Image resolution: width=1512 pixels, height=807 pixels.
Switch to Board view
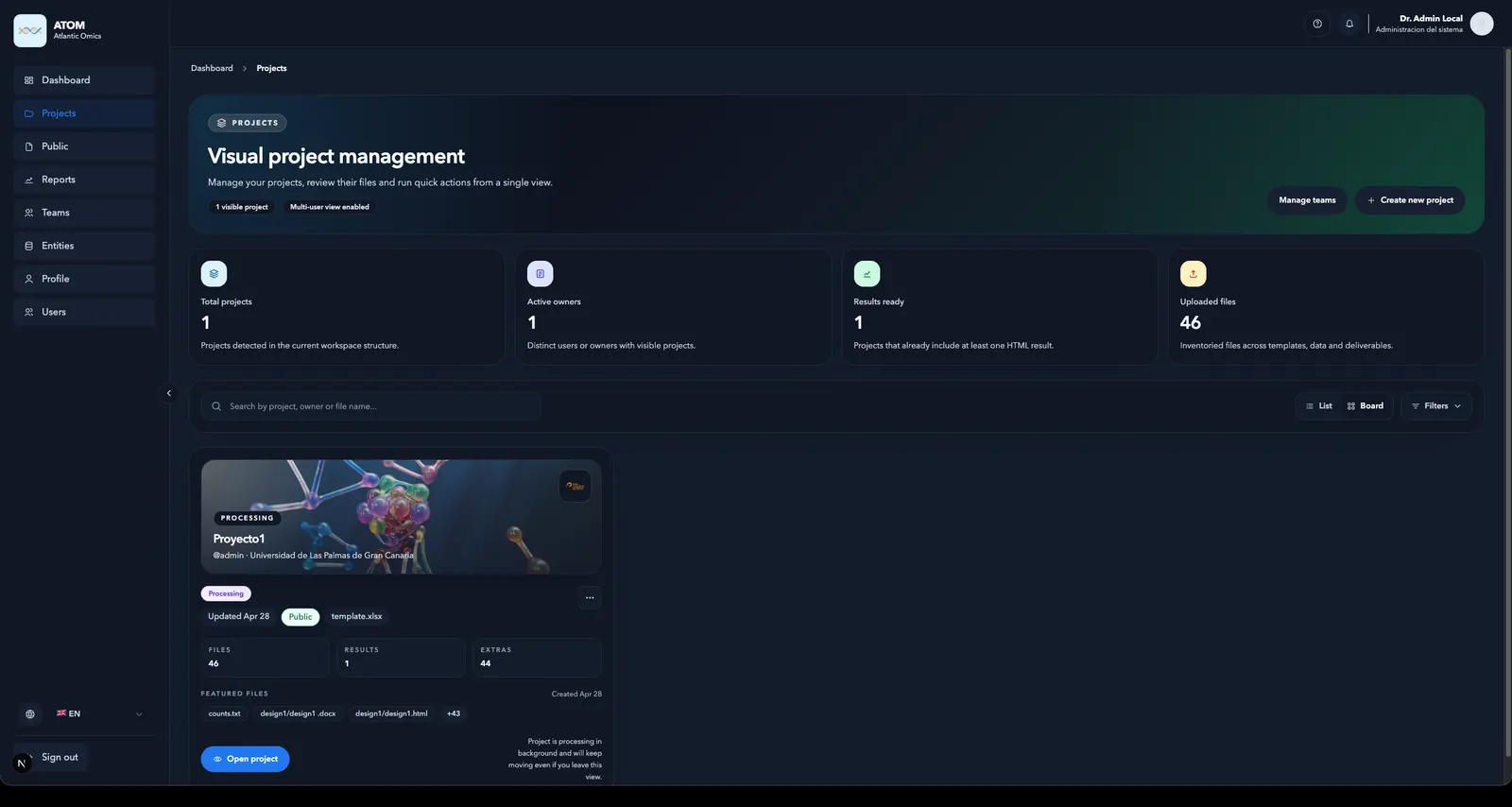coord(1366,406)
